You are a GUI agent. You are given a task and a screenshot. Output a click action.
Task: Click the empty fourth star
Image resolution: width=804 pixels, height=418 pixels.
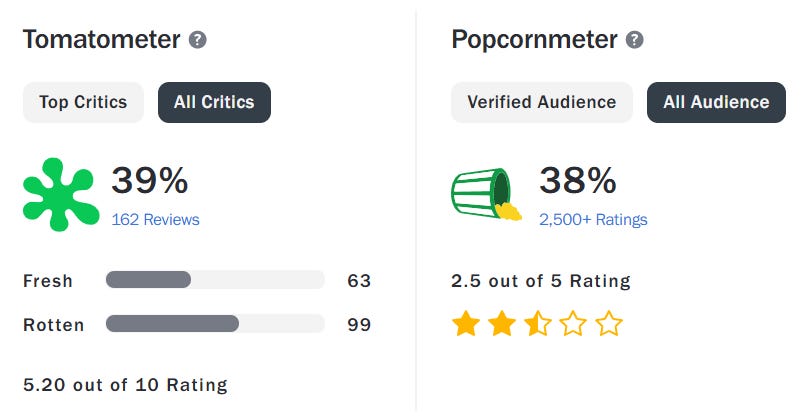point(573,324)
